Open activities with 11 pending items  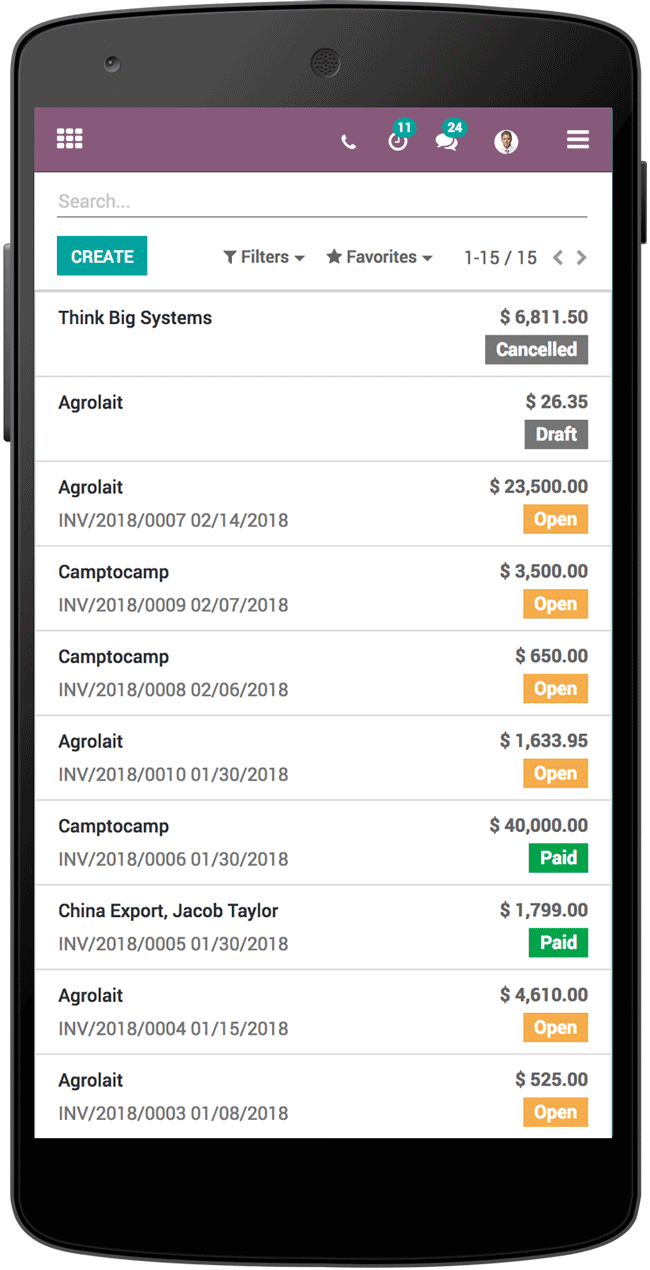pyautogui.click(x=398, y=142)
